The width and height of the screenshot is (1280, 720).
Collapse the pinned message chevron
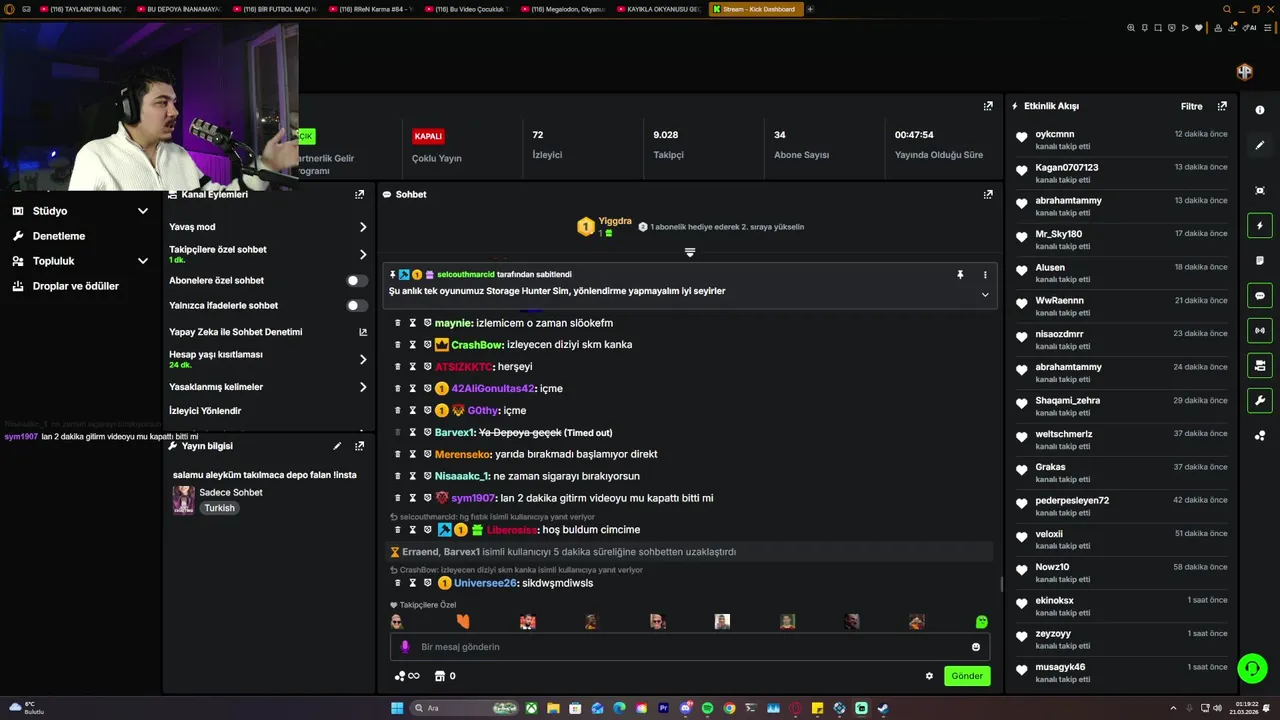pos(985,295)
